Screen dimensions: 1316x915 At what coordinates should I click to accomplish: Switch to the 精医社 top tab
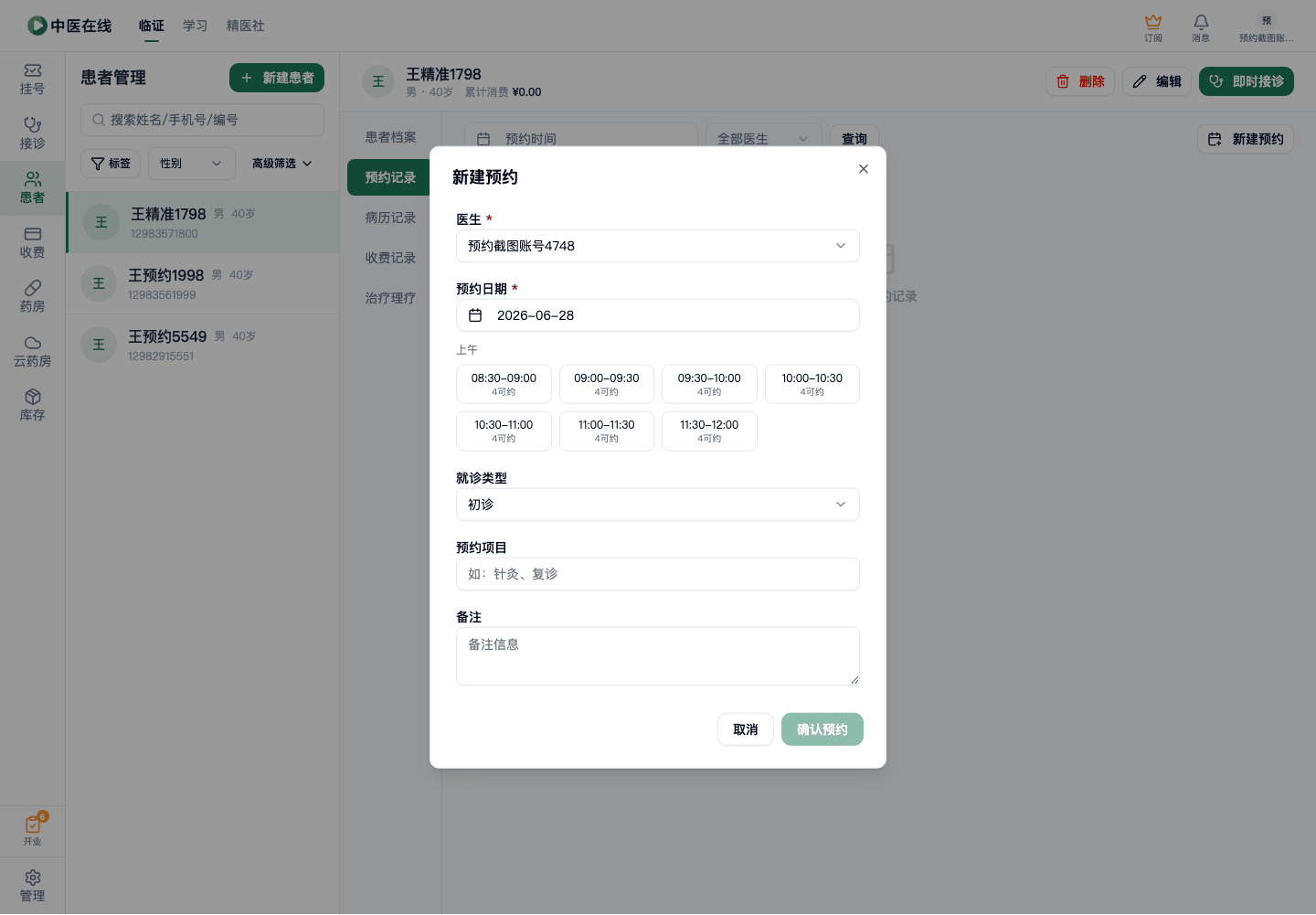pos(246,26)
